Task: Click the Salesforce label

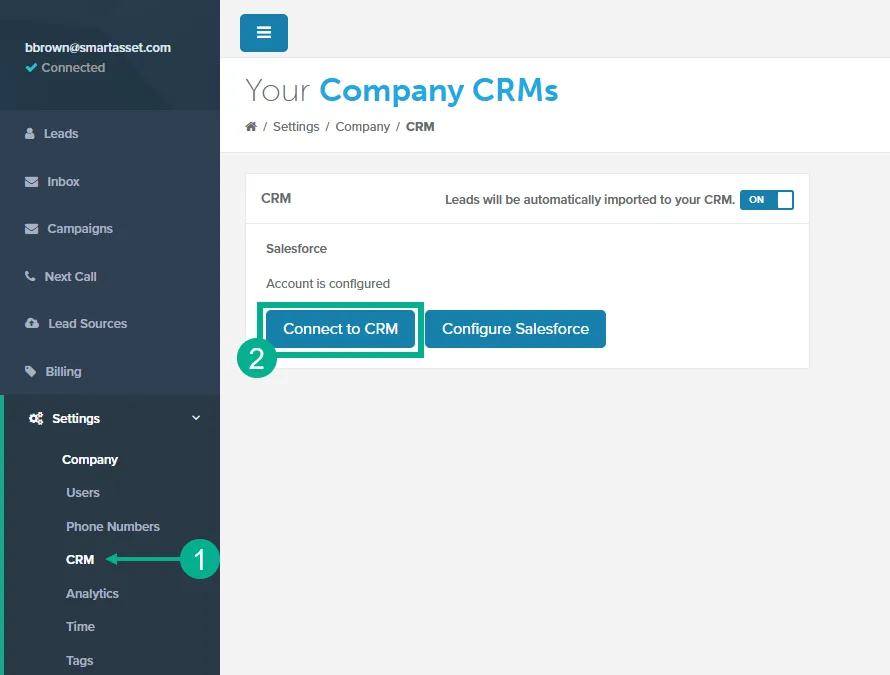Action: (296, 249)
